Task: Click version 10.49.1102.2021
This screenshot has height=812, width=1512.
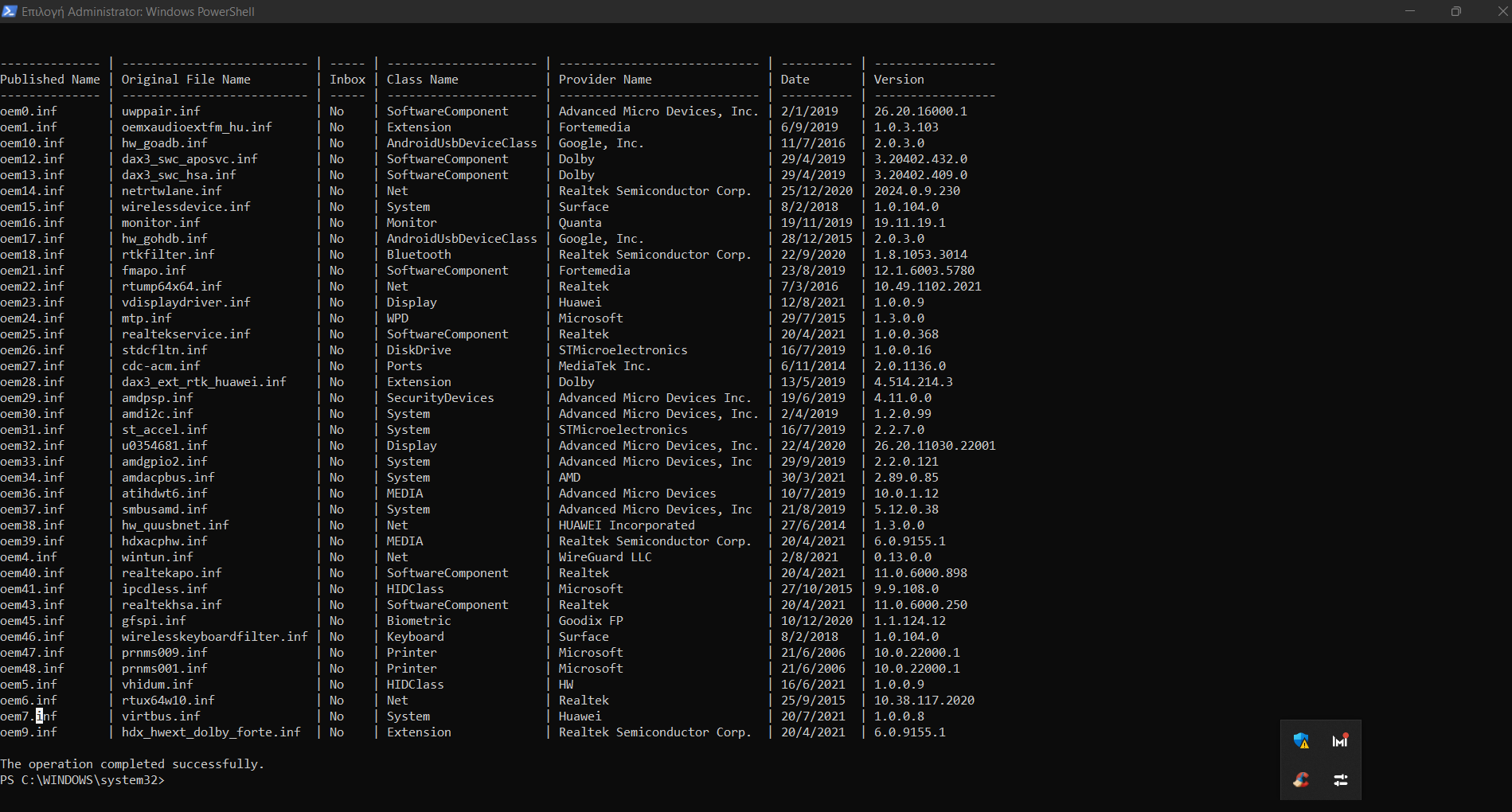Action: coord(928,287)
